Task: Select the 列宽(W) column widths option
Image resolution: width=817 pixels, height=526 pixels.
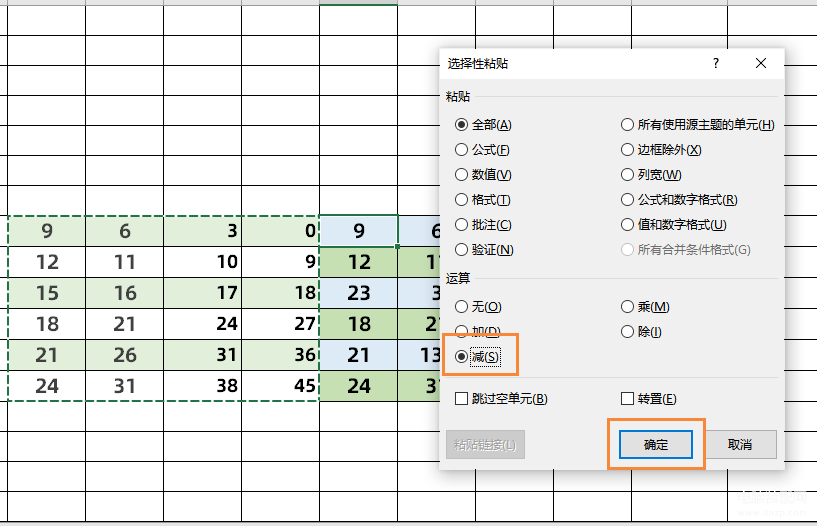Action: point(651,174)
